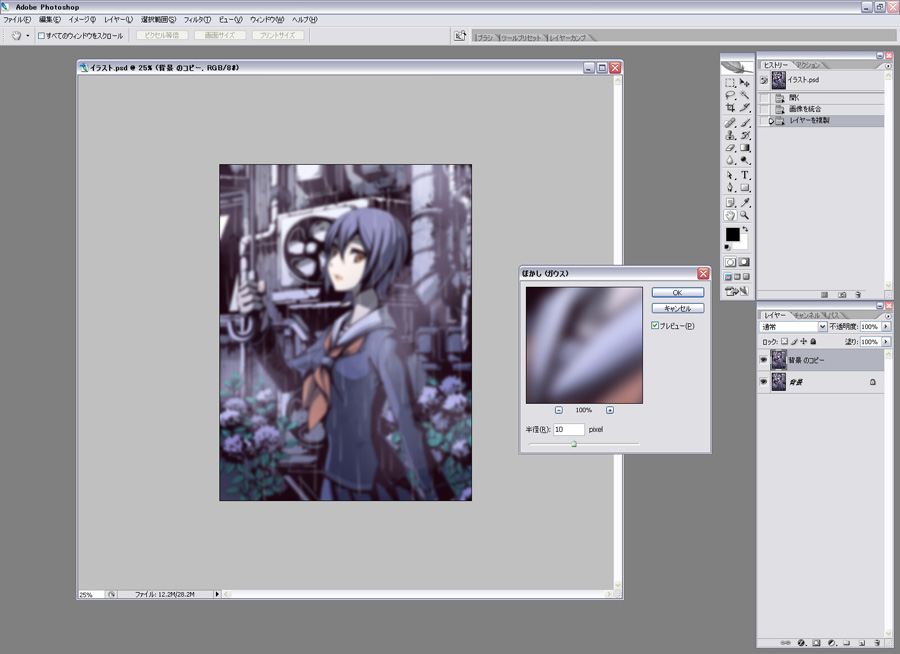Select the Lasso tool
Image resolution: width=900 pixels, height=654 pixels.
(730, 95)
